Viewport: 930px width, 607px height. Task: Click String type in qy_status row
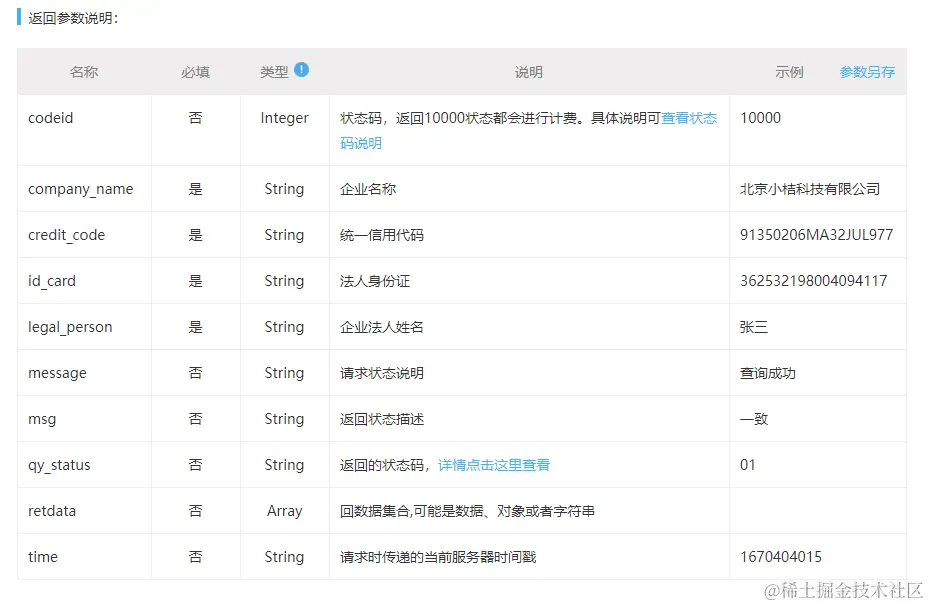[285, 465]
